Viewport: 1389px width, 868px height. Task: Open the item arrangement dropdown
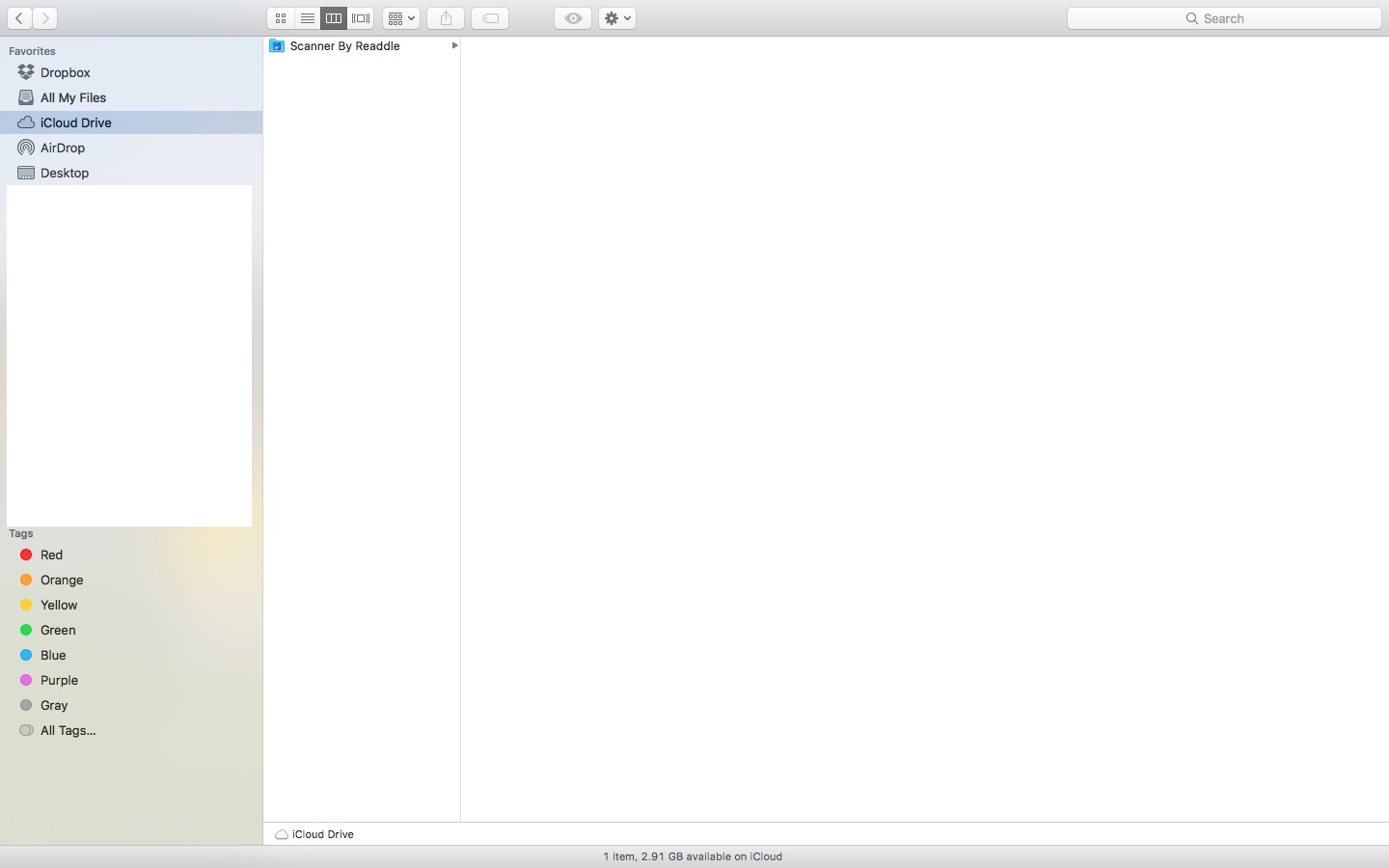coord(401,18)
